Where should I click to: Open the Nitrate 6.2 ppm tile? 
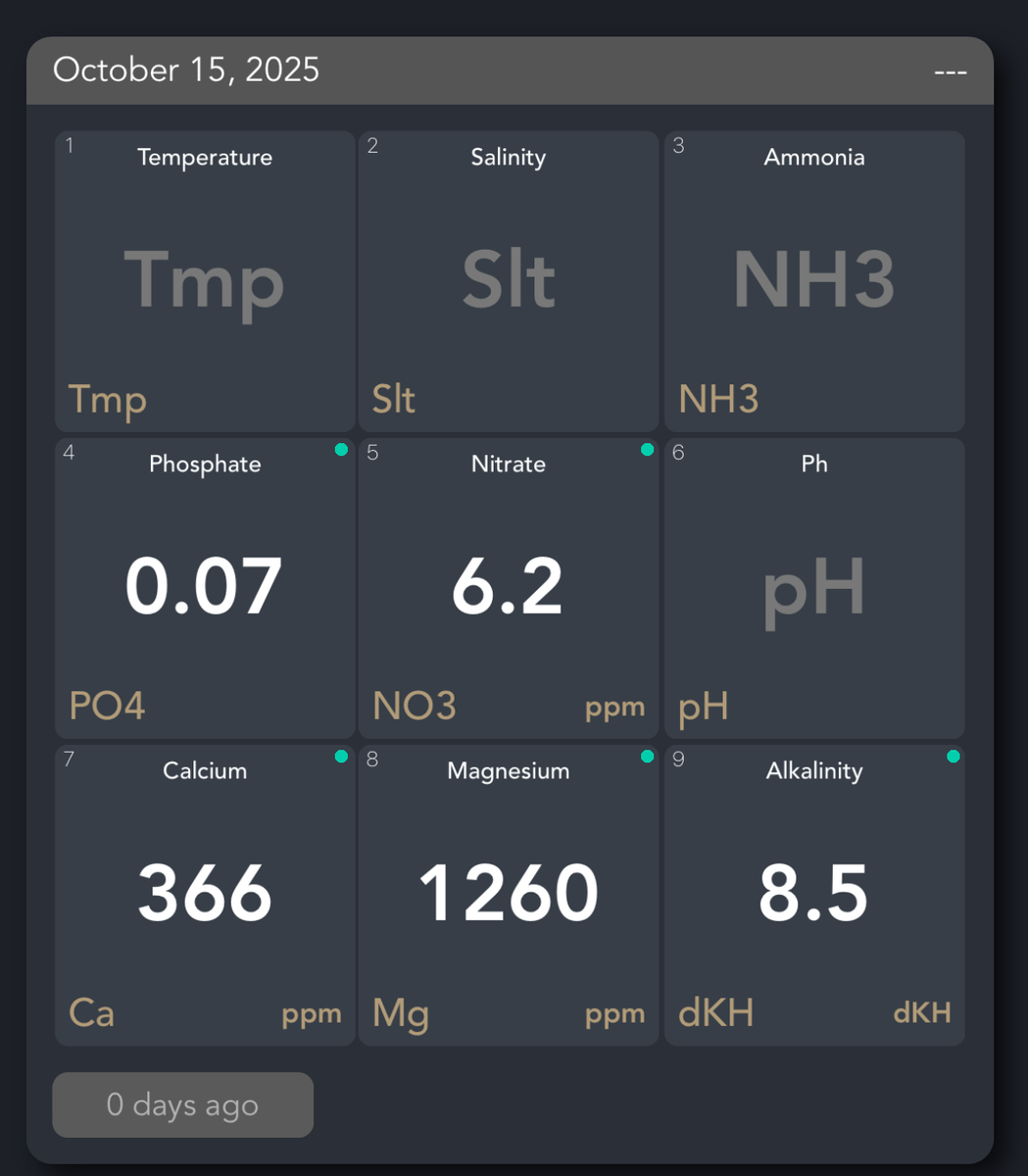(508, 587)
